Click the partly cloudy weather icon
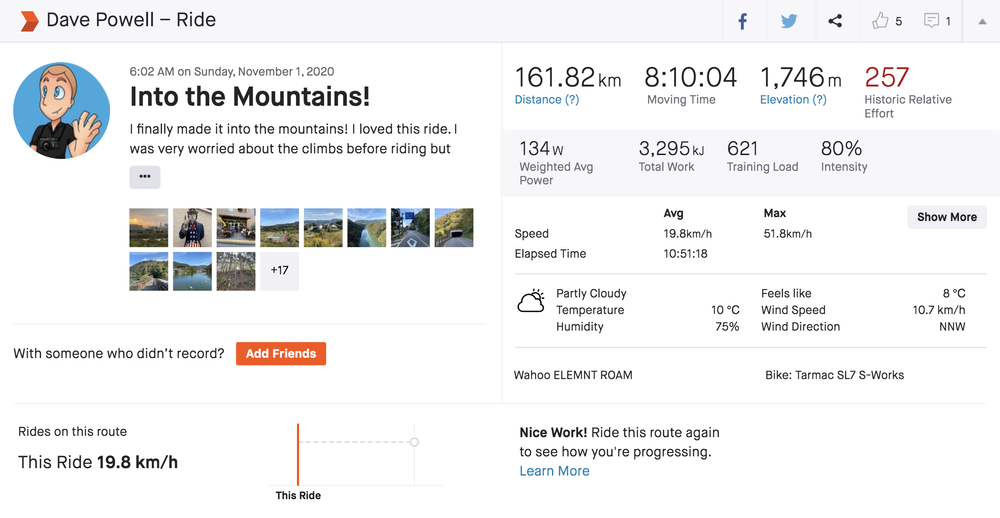This screenshot has height=518, width=1000. pos(531,301)
